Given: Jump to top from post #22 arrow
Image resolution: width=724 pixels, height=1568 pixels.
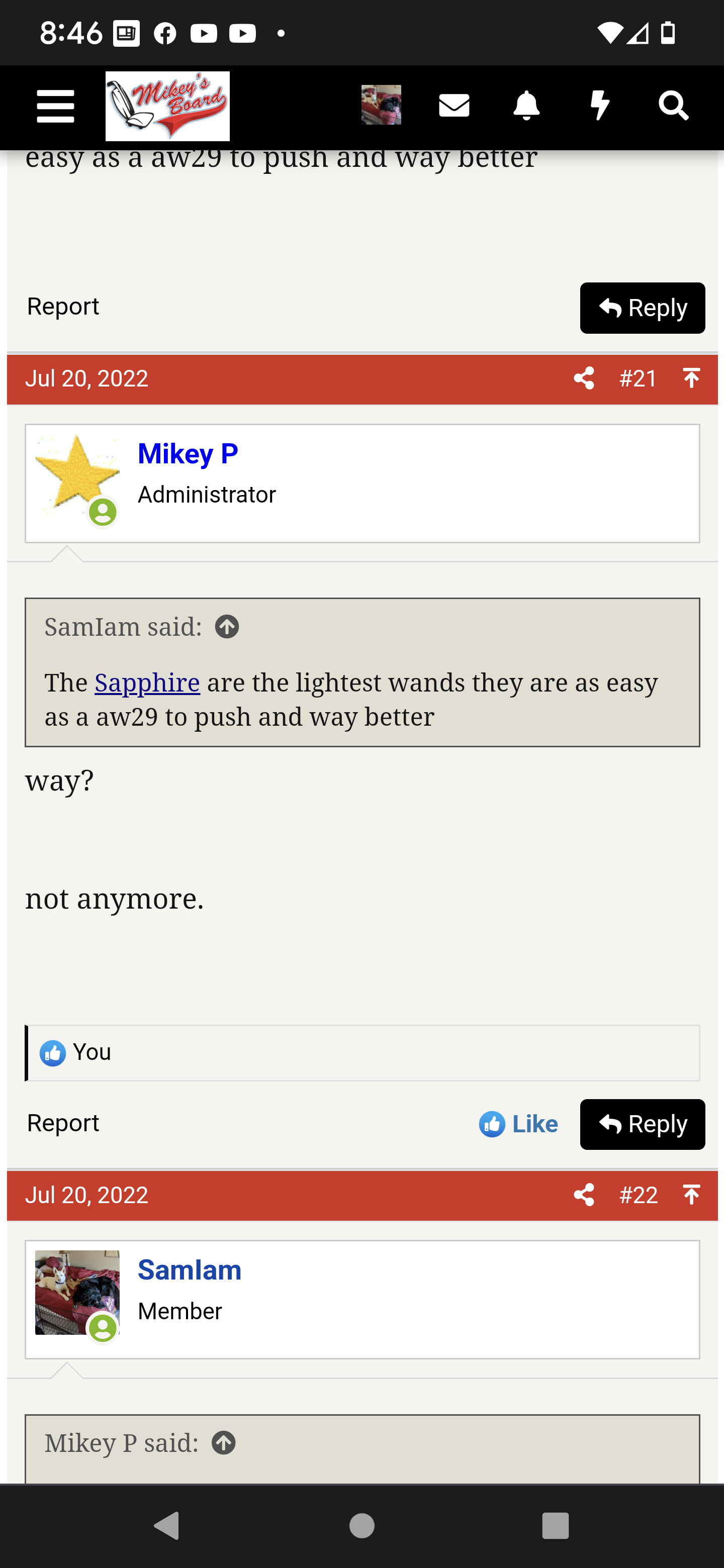Looking at the screenshot, I should [691, 1195].
